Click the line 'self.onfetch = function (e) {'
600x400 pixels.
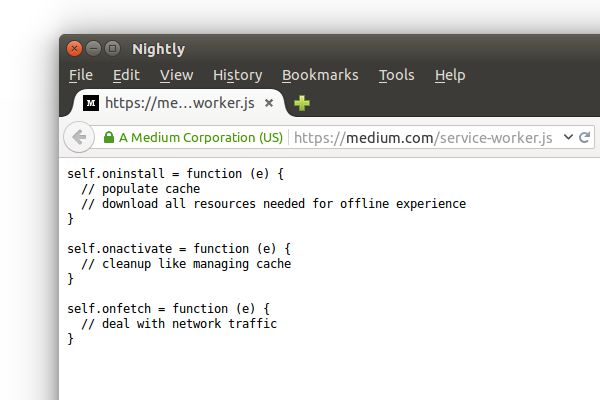[169, 309]
